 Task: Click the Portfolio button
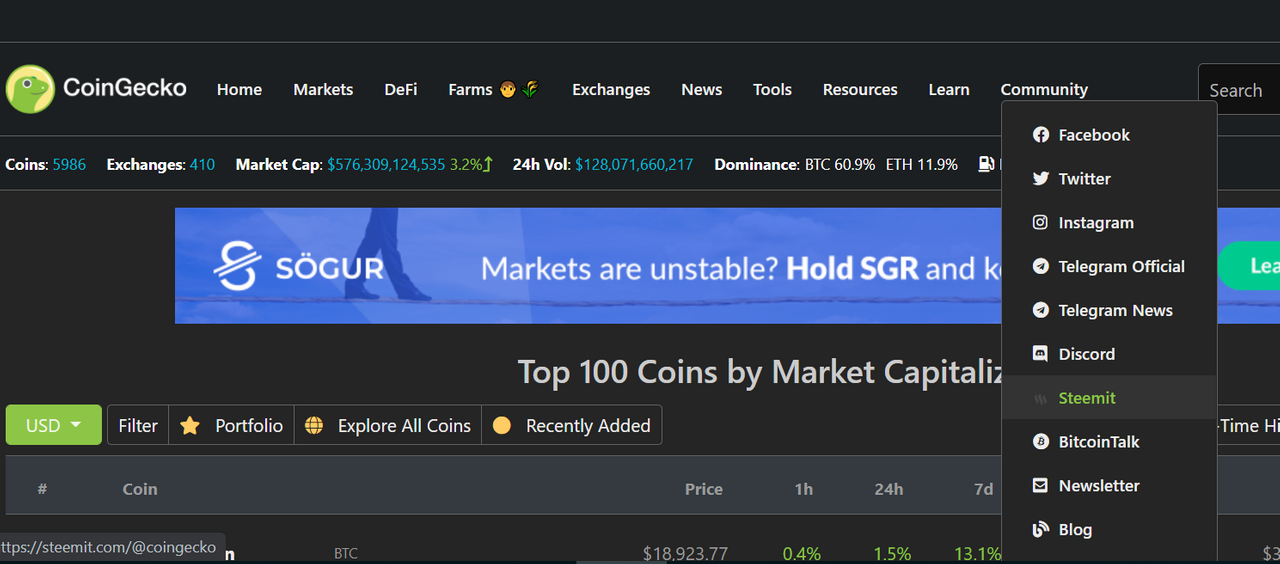231,425
